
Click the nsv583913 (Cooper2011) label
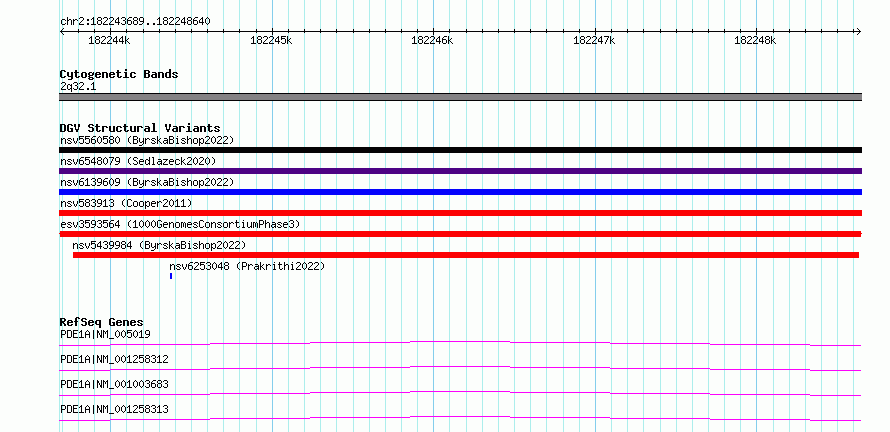pyautogui.click(x=126, y=203)
